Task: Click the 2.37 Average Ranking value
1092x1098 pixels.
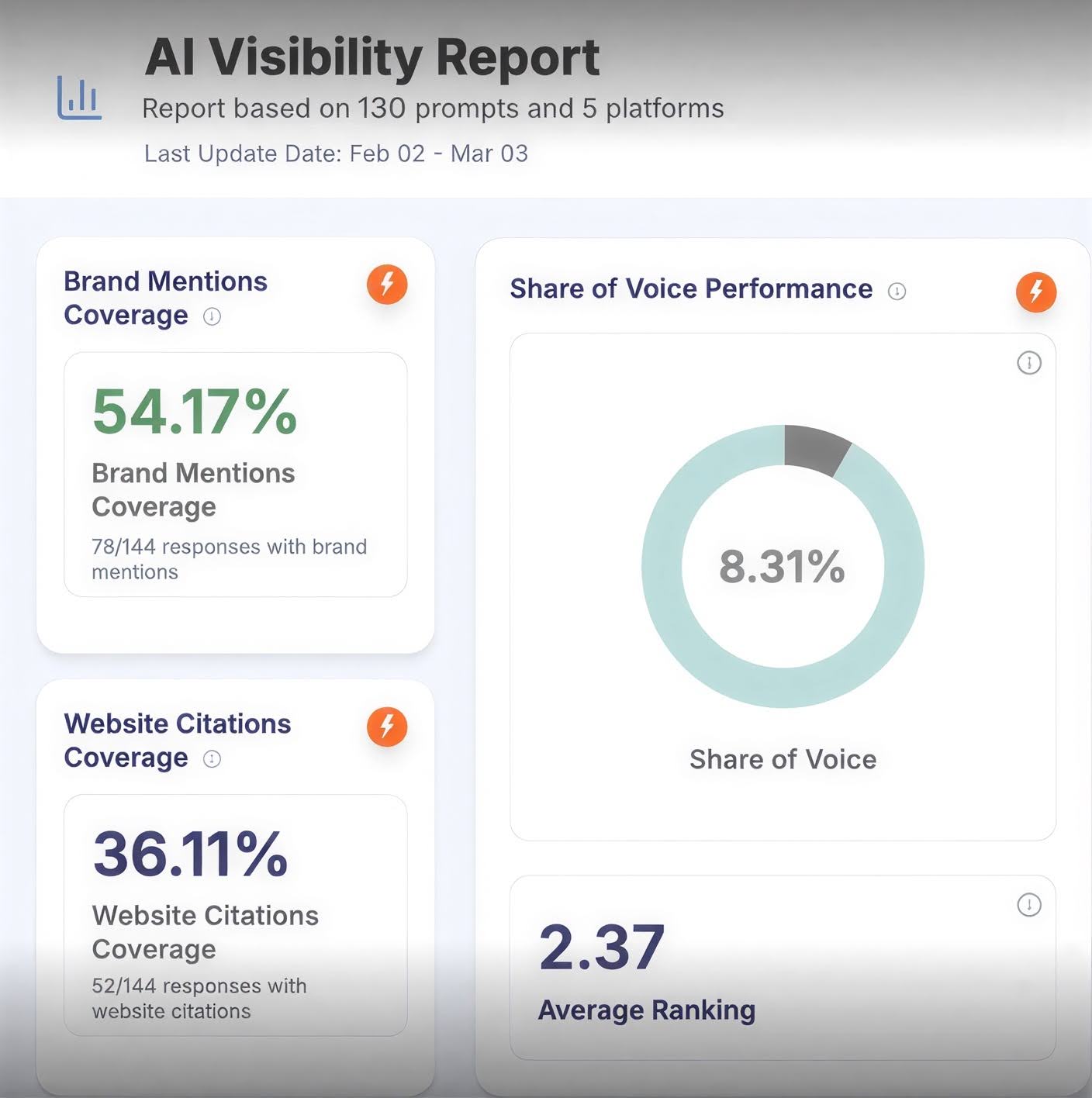Action: (600, 945)
